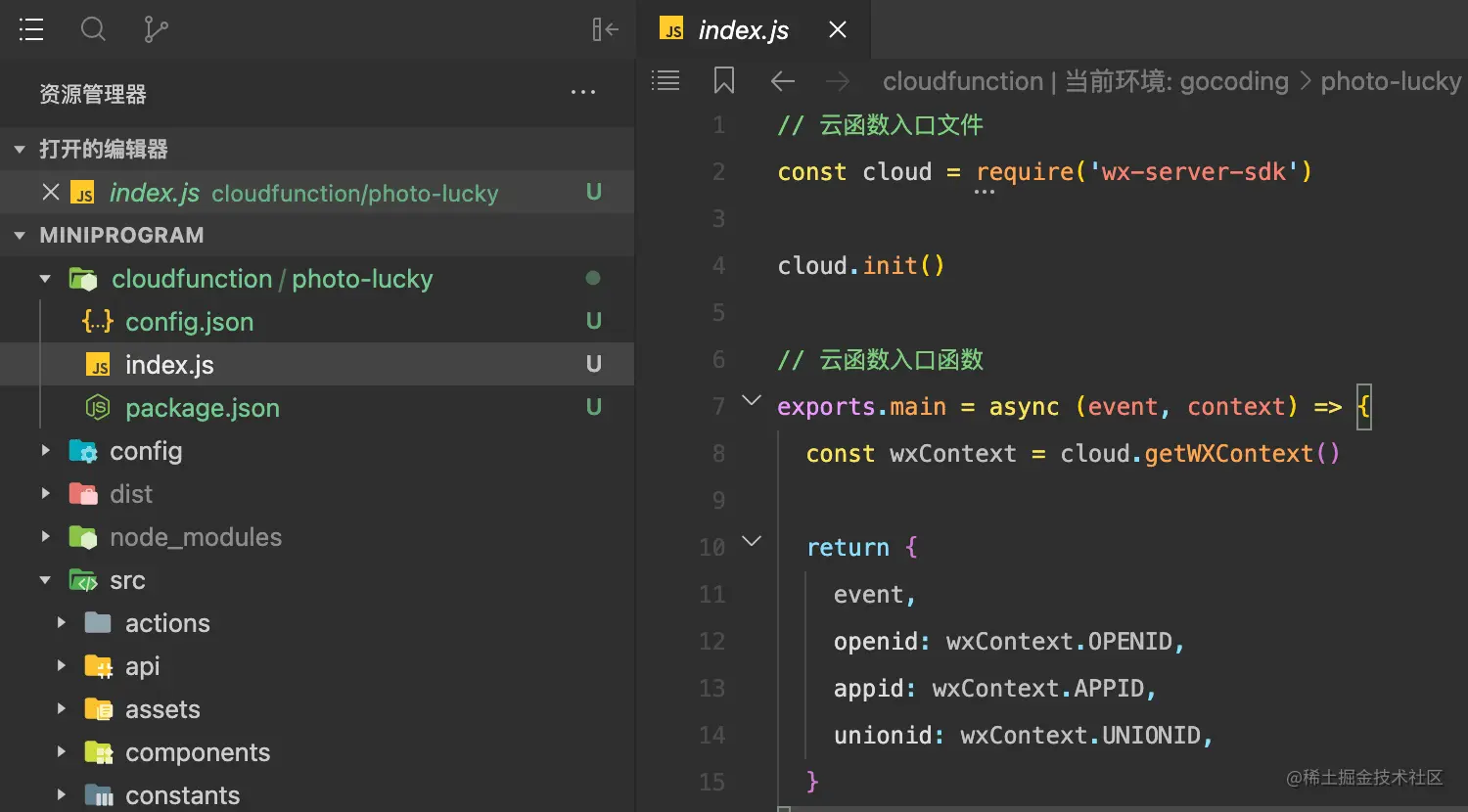
Task: Navigate back with left arrow
Action: coord(782,81)
